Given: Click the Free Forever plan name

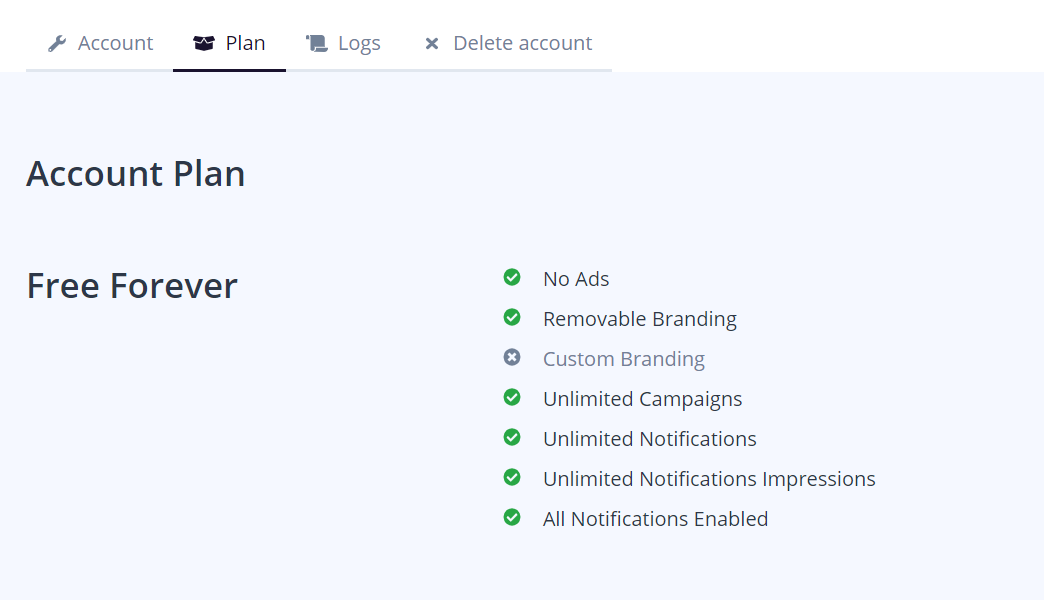Looking at the screenshot, I should 132,286.
